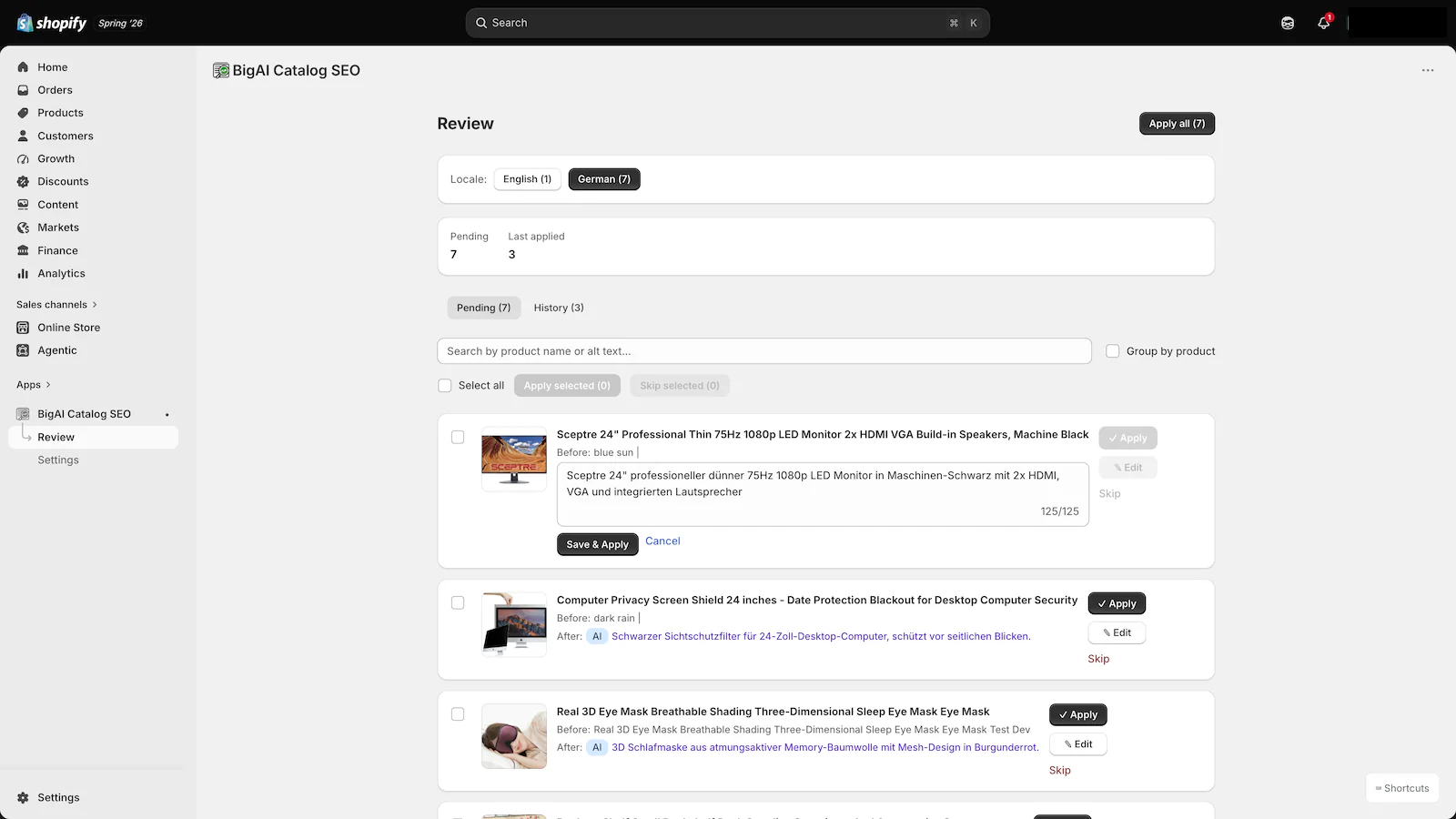Click the AI badge on eye mask row

pyautogui.click(x=597, y=747)
